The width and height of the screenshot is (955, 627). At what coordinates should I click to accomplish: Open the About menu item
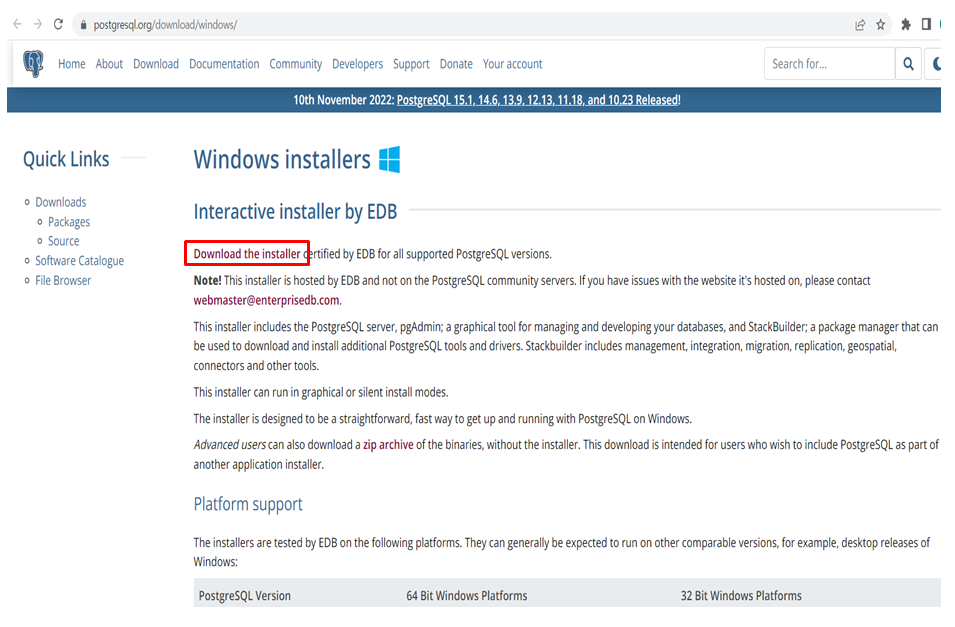click(109, 64)
